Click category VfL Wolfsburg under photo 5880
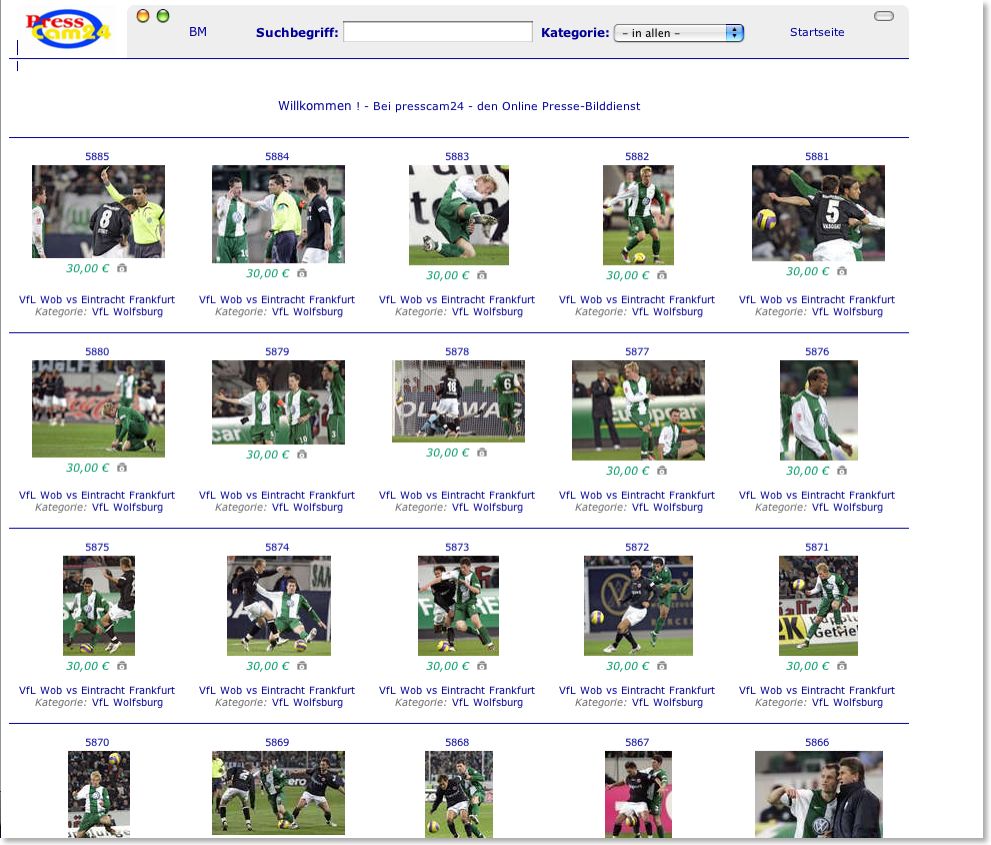The height and width of the screenshot is (845, 991). (x=127, y=507)
